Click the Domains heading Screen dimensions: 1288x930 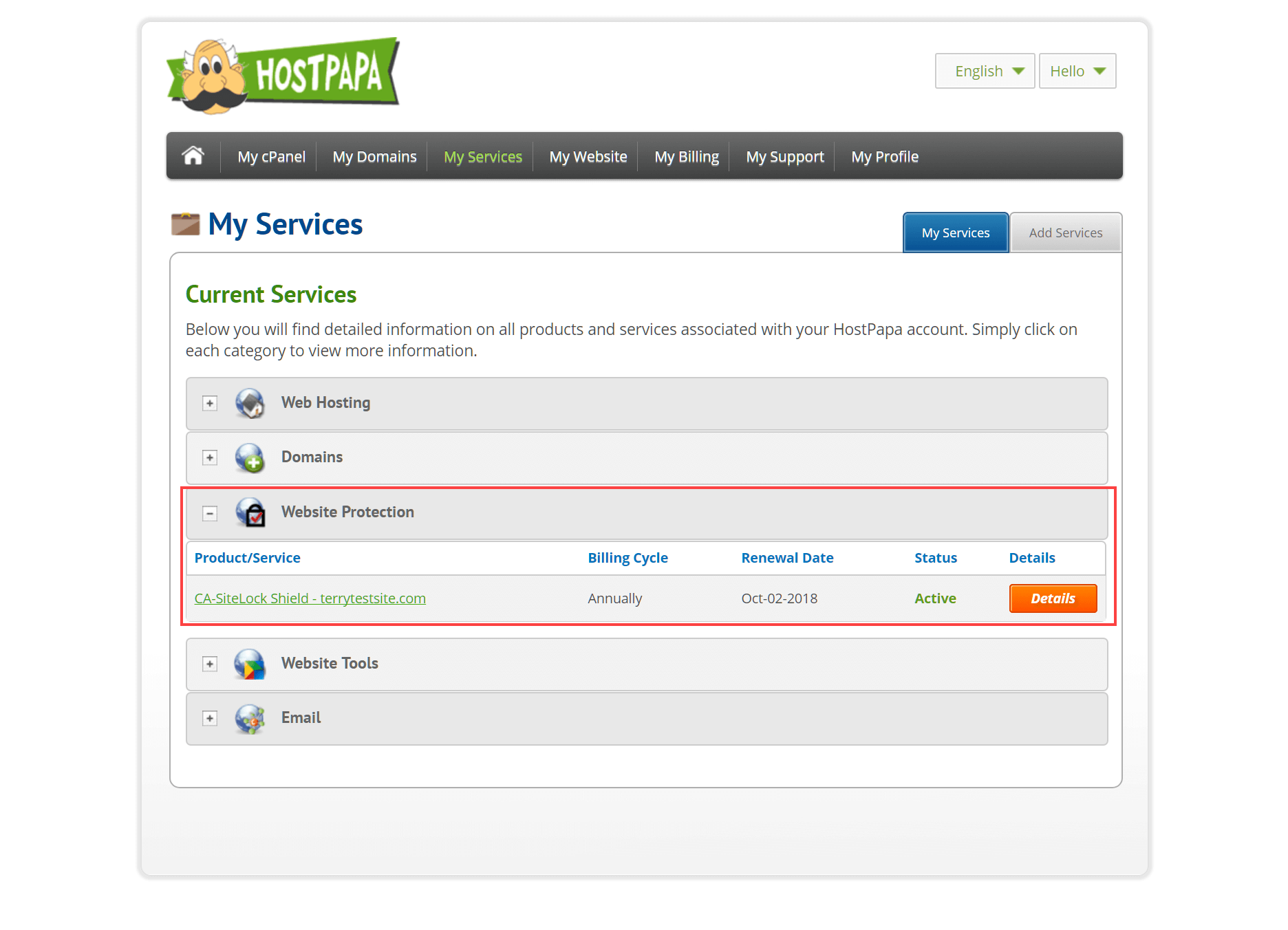(x=312, y=457)
